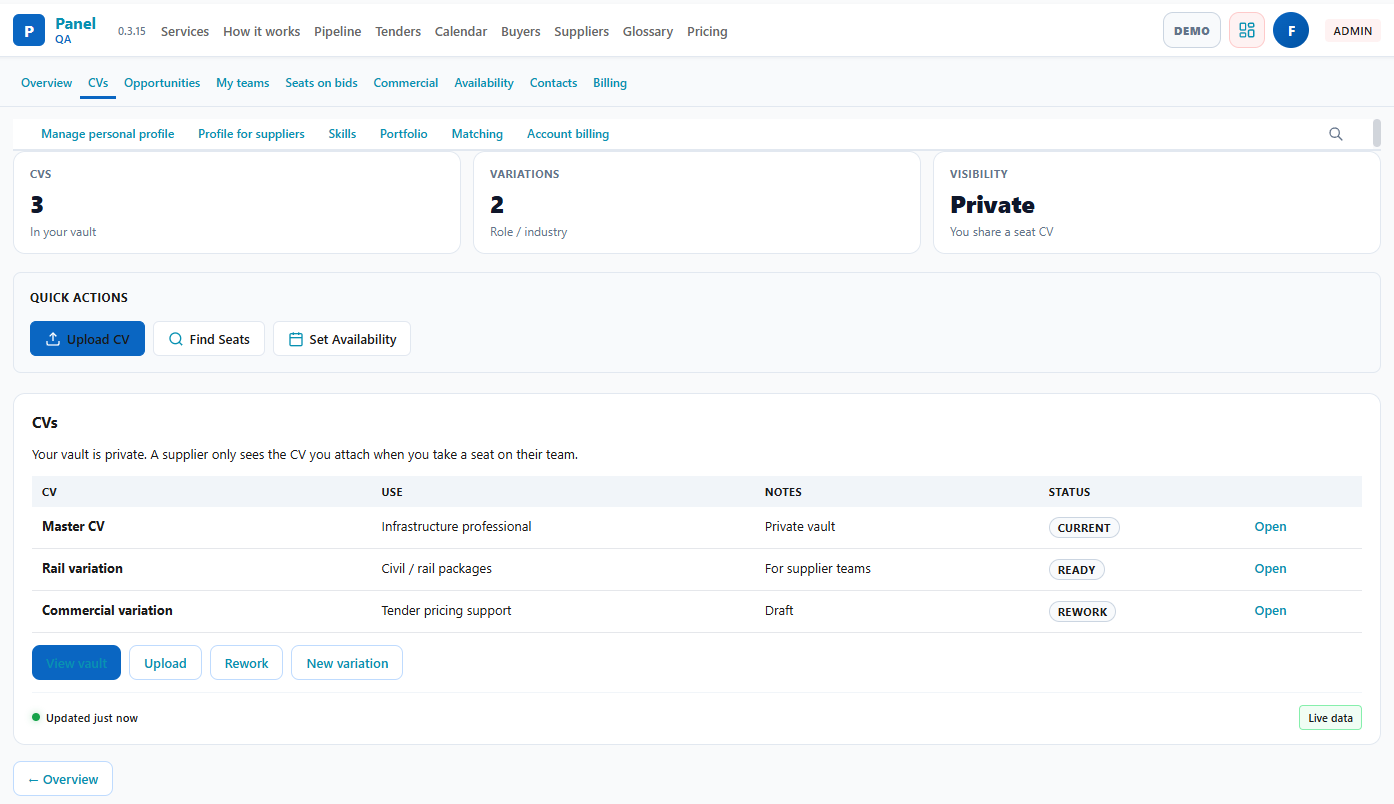Open the Pipeline page
This screenshot has height=804, width=1394.
338,32
